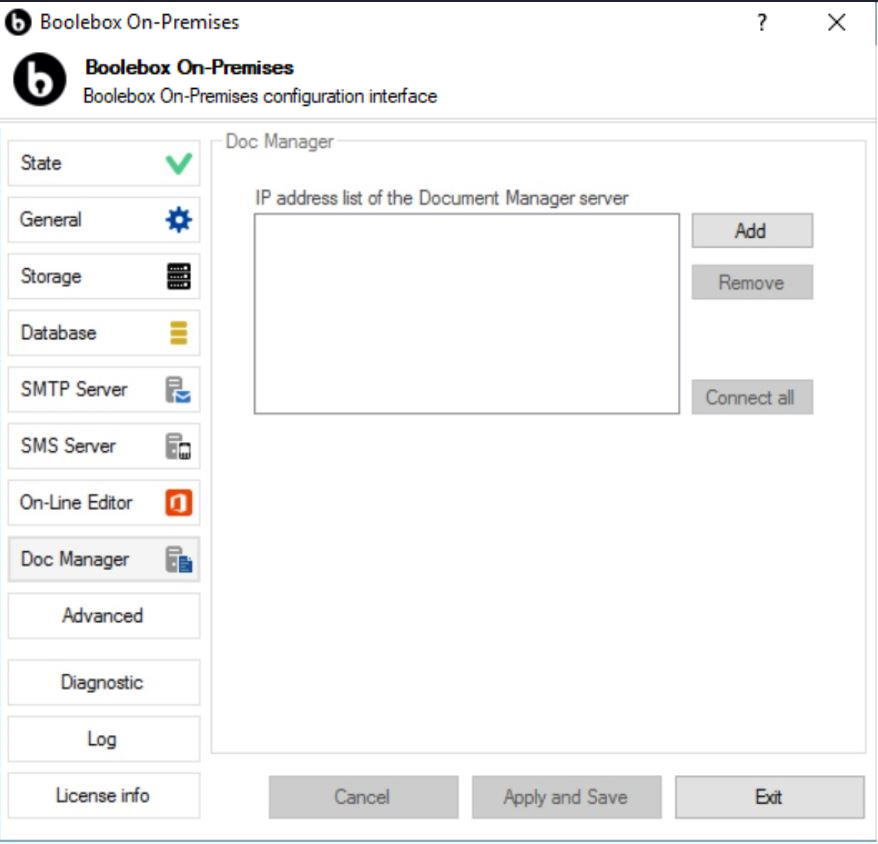Click the bold 'Boolebox On-Premises' heading
Viewport: 878px width, 844px height.
(x=189, y=67)
